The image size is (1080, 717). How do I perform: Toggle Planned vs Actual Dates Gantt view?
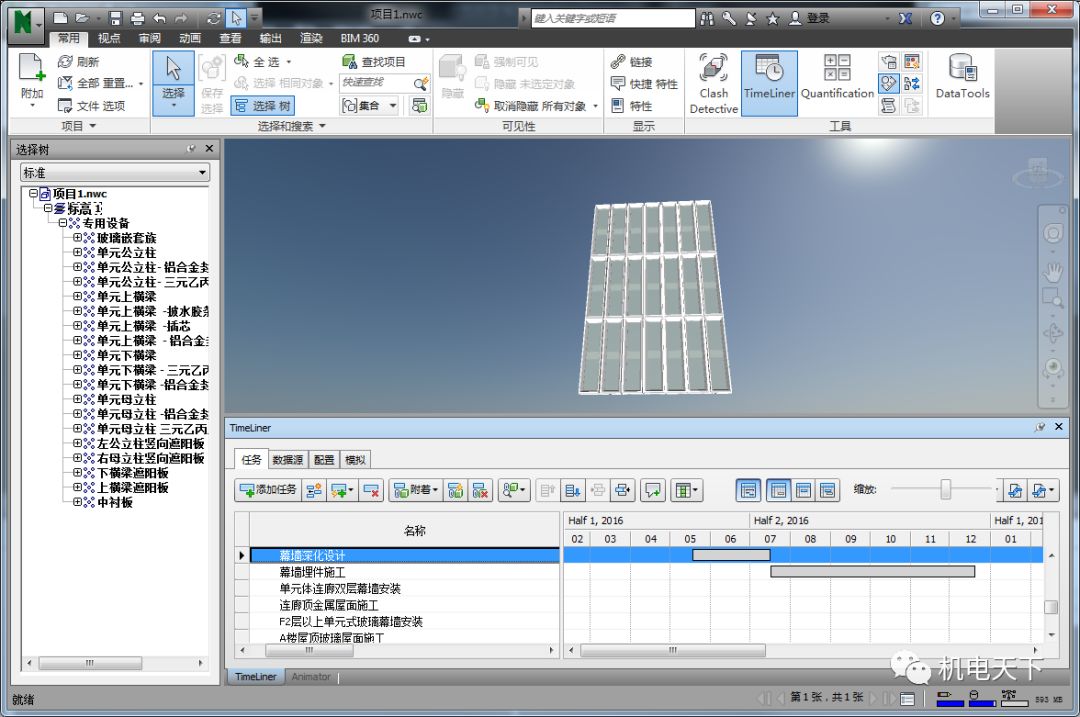click(827, 490)
